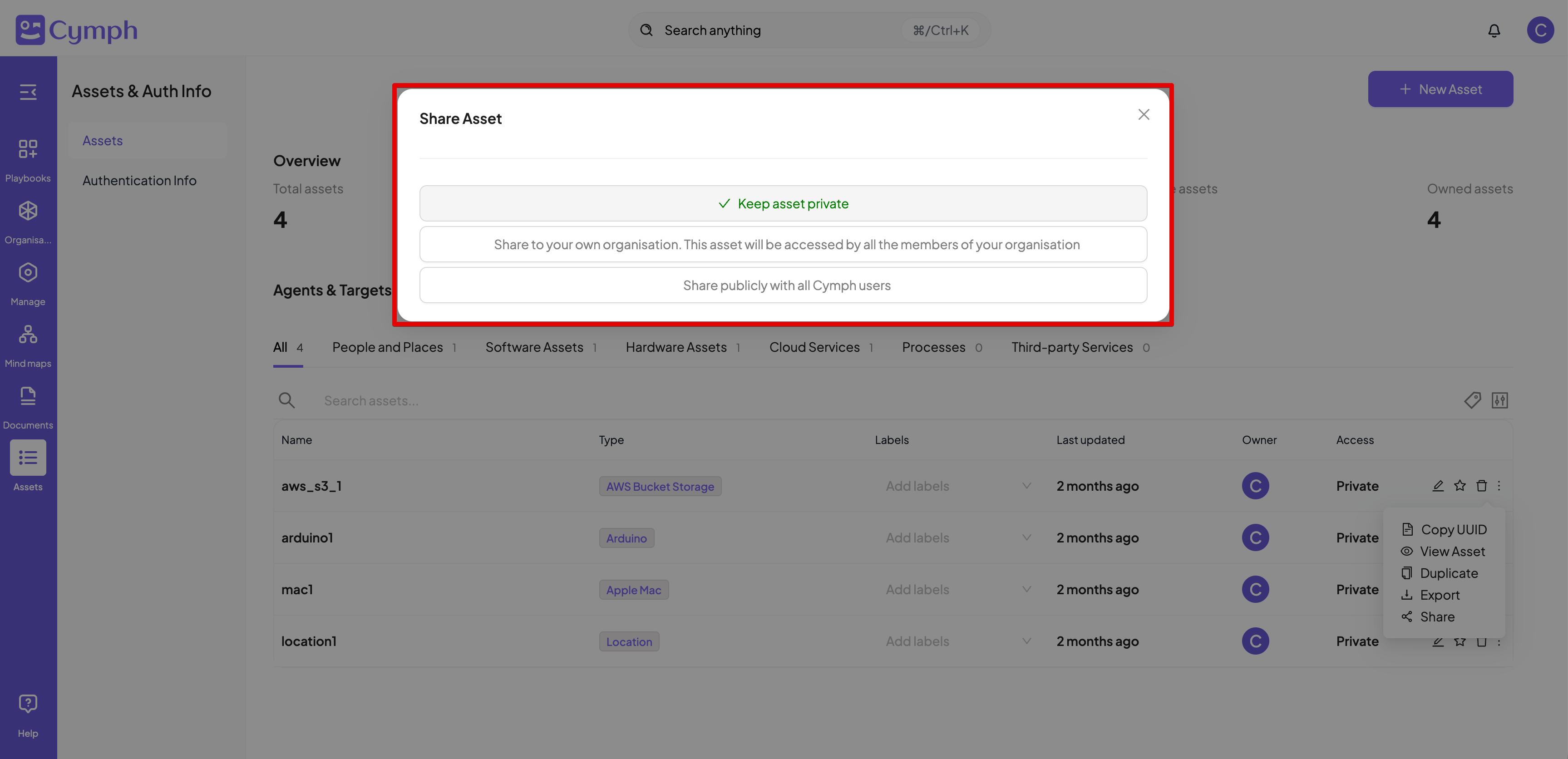Viewport: 1568px width, 759px height.
Task: Open Mind maps section
Action: click(28, 345)
